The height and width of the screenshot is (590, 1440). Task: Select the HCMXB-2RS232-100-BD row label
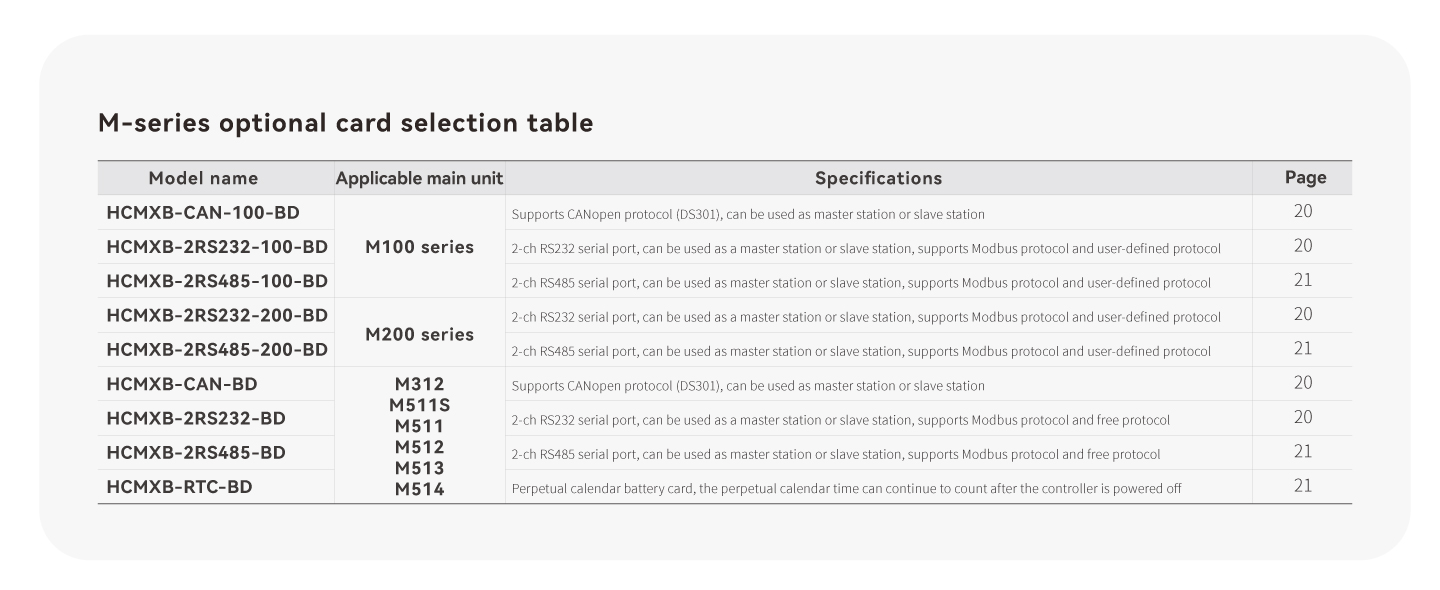pos(217,247)
